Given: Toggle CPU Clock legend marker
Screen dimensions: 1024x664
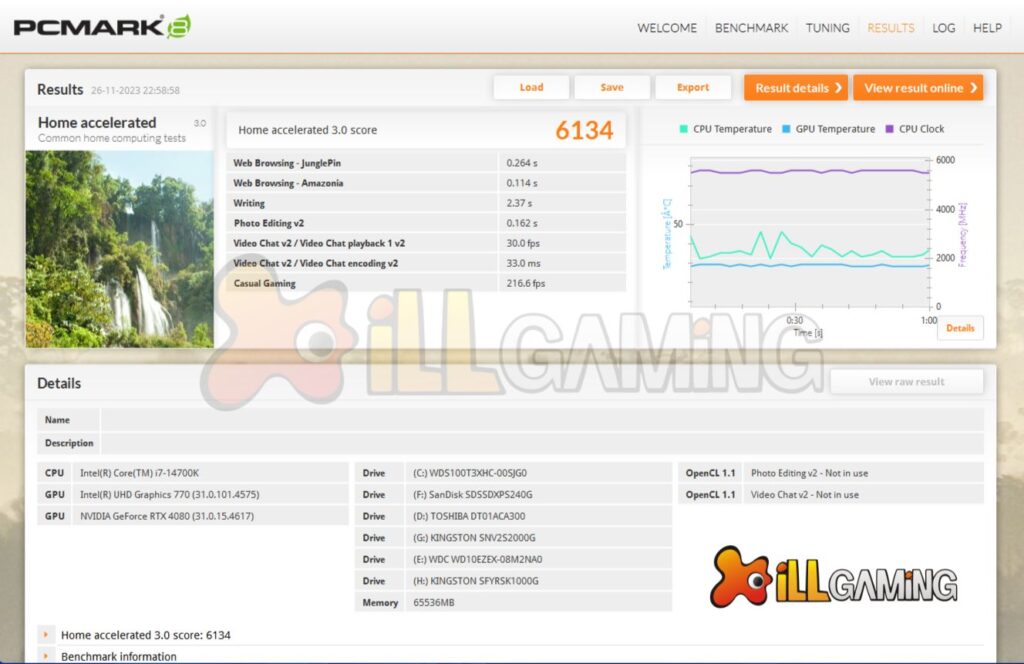Looking at the screenshot, I should pos(889,129).
